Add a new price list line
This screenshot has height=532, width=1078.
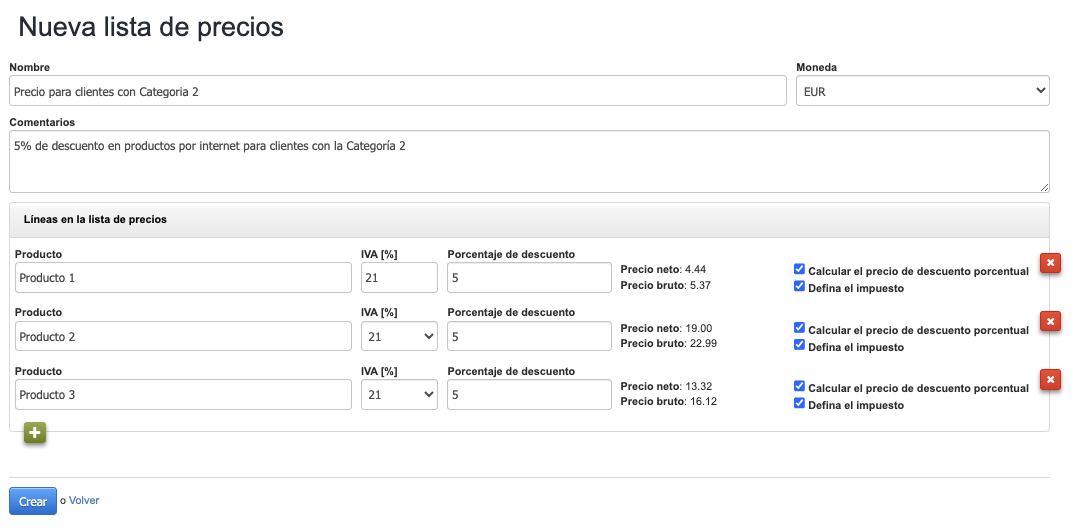[35, 433]
